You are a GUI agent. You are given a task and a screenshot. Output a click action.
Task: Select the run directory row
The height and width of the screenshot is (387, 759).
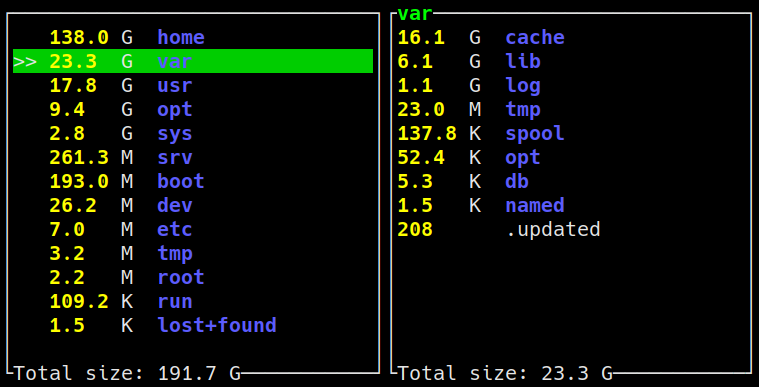coord(193,301)
